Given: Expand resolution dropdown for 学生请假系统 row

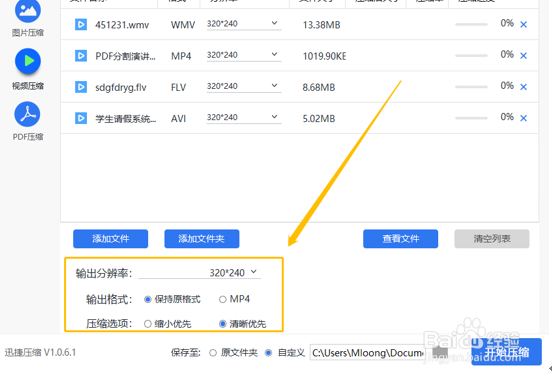Looking at the screenshot, I should pyautogui.click(x=275, y=117).
